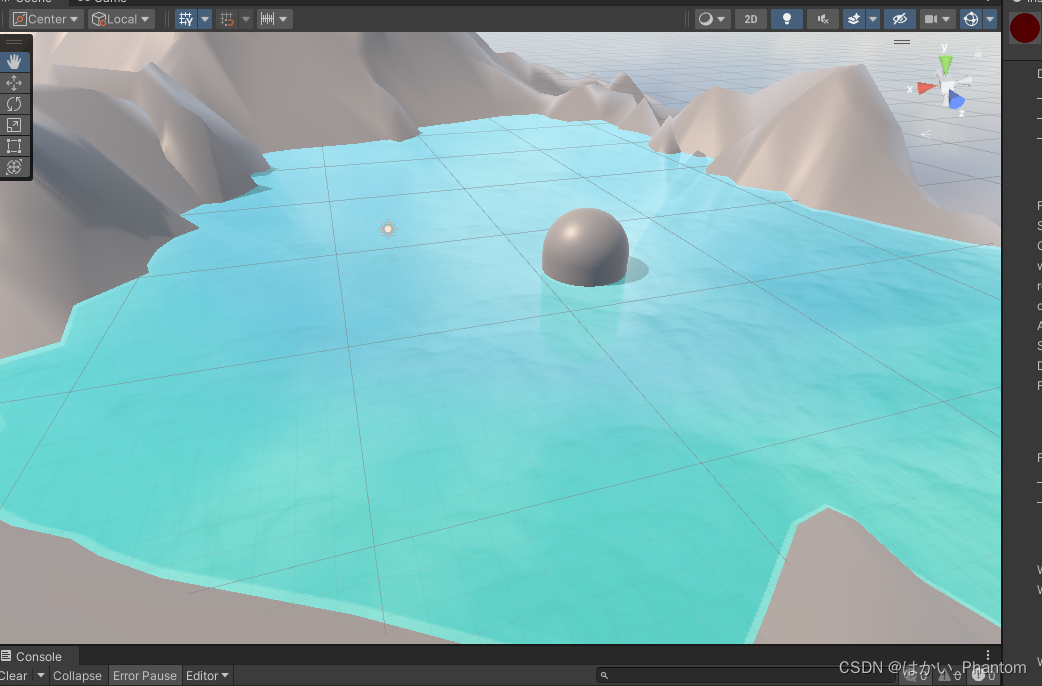Toggle grid snapping button
The image size is (1042, 686).
[227, 19]
